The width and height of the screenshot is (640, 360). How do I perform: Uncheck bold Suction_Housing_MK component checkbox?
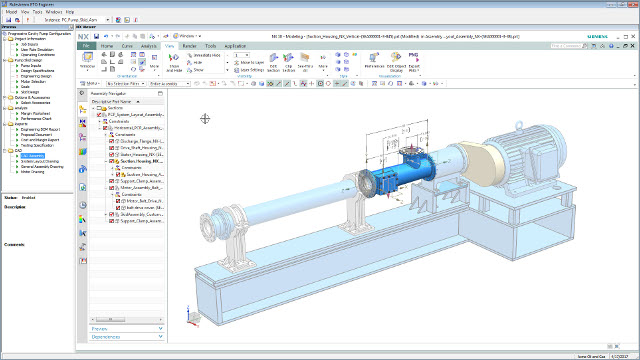(x=111, y=161)
